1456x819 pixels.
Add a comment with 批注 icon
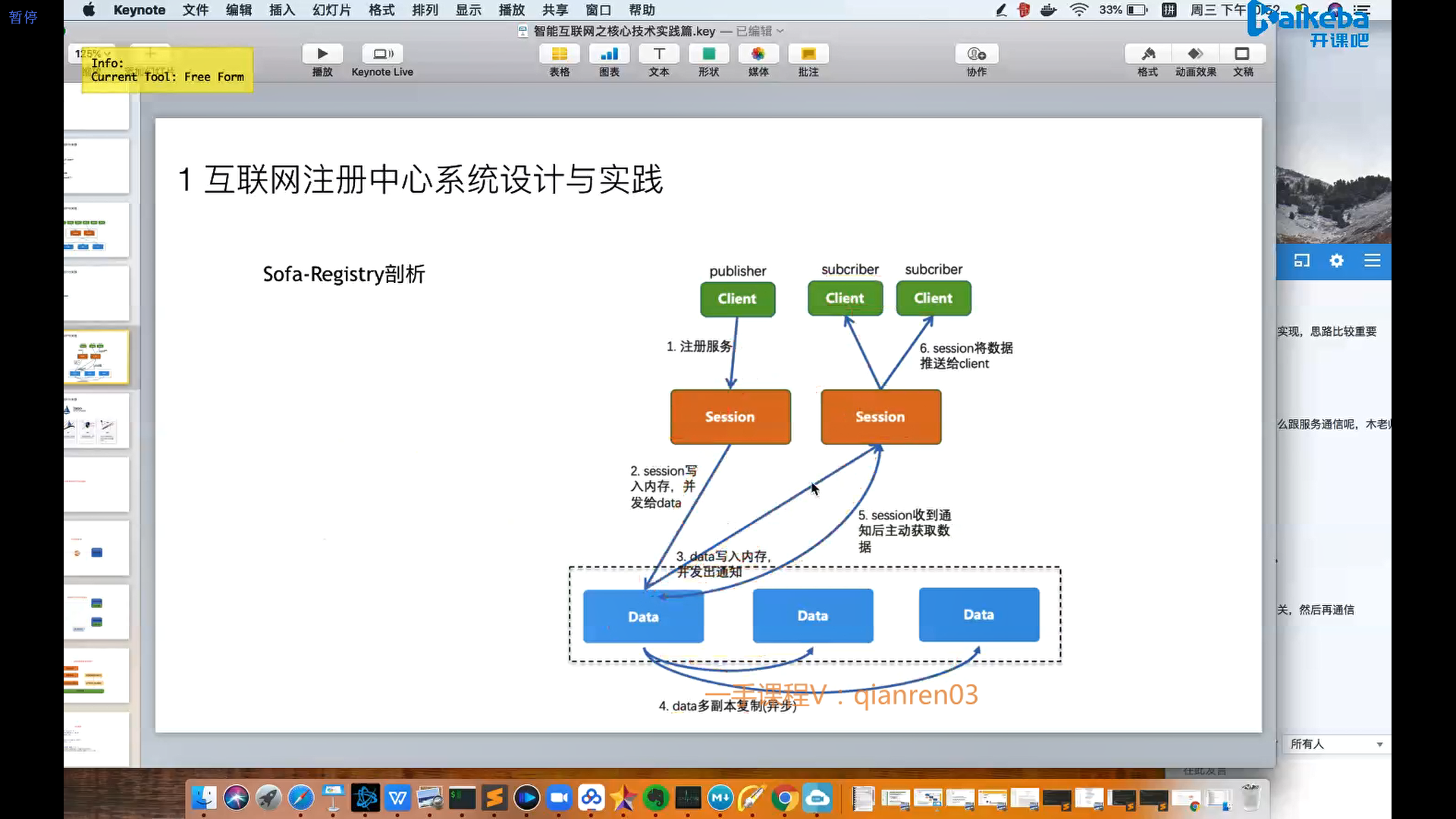tap(808, 54)
